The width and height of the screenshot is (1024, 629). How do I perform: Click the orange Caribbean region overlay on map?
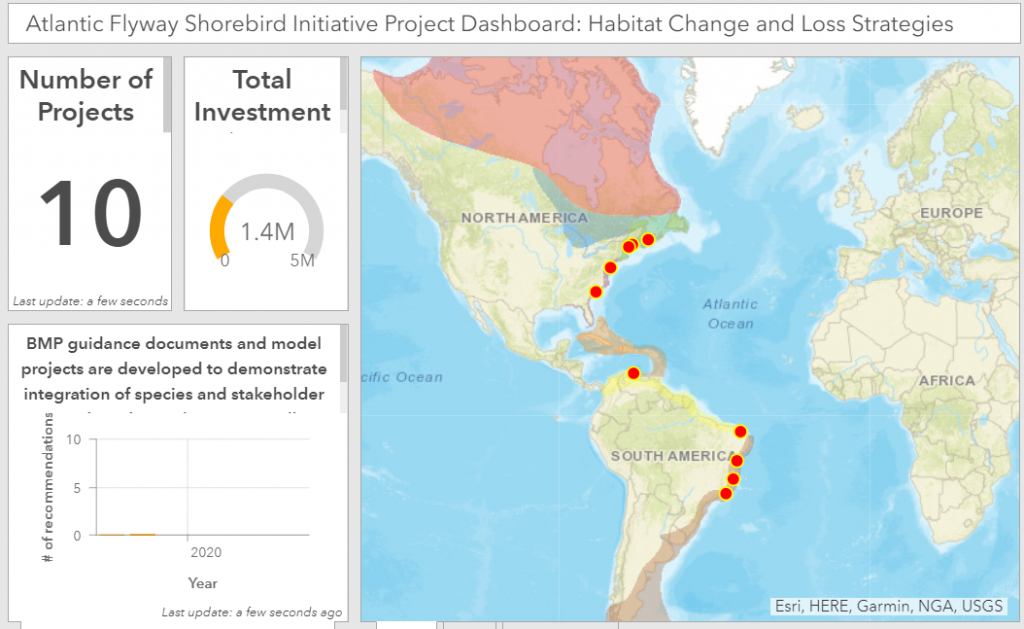tap(611, 342)
